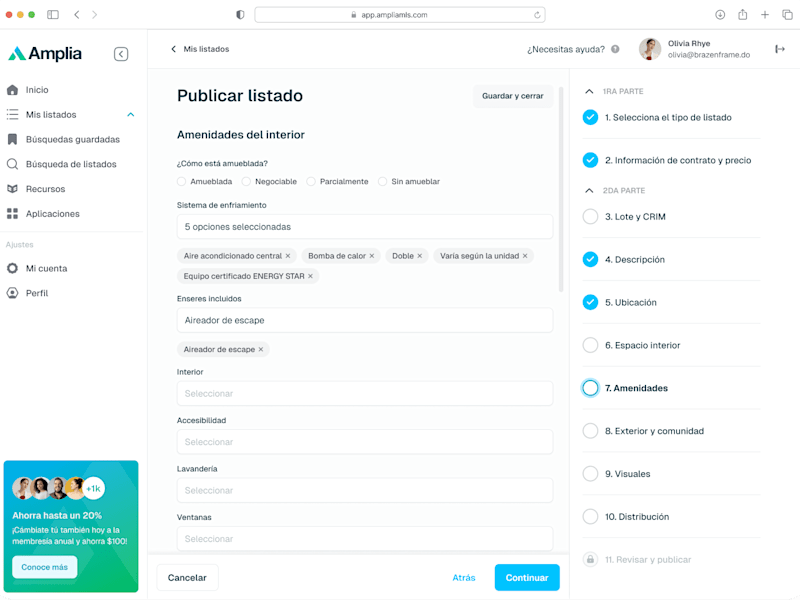The width and height of the screenshot is (800, 600).
Task: Click Guardar y cerrar button
Action: (513, 96)
